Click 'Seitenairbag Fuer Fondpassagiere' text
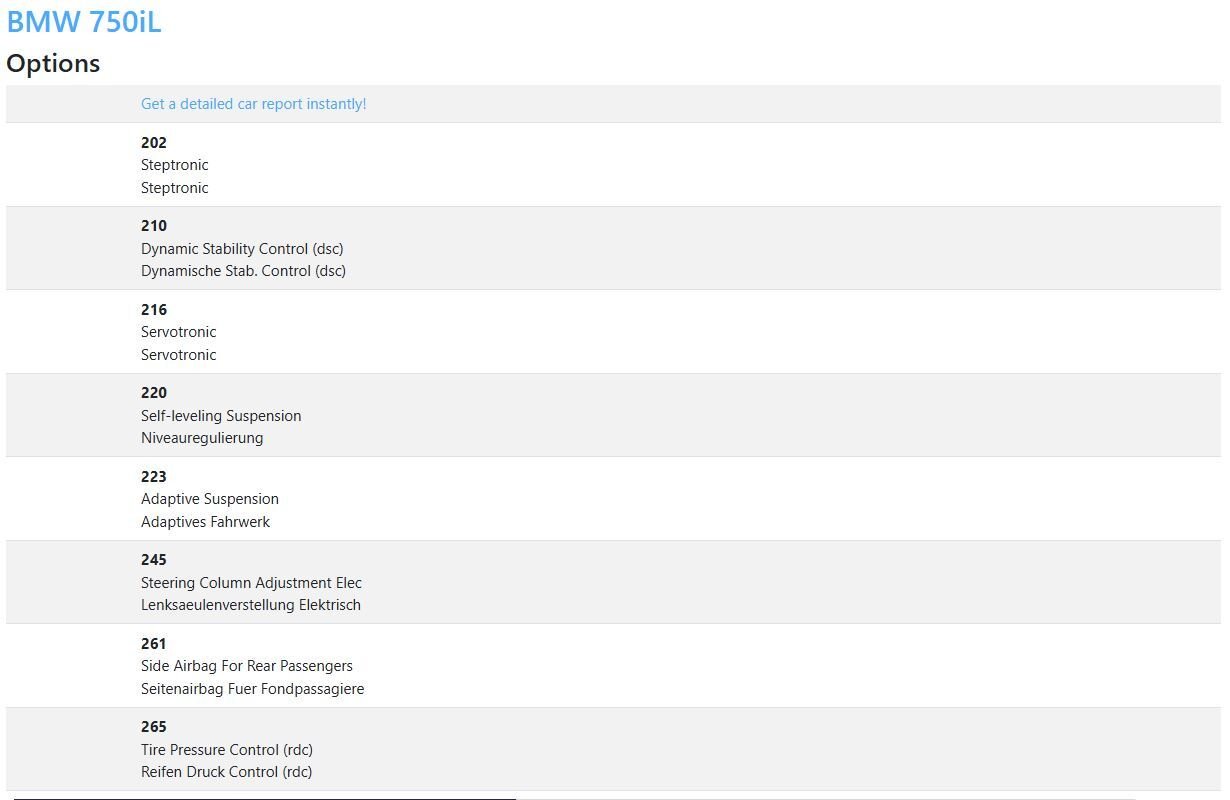The image size is (1230, 800). (253, 689)
